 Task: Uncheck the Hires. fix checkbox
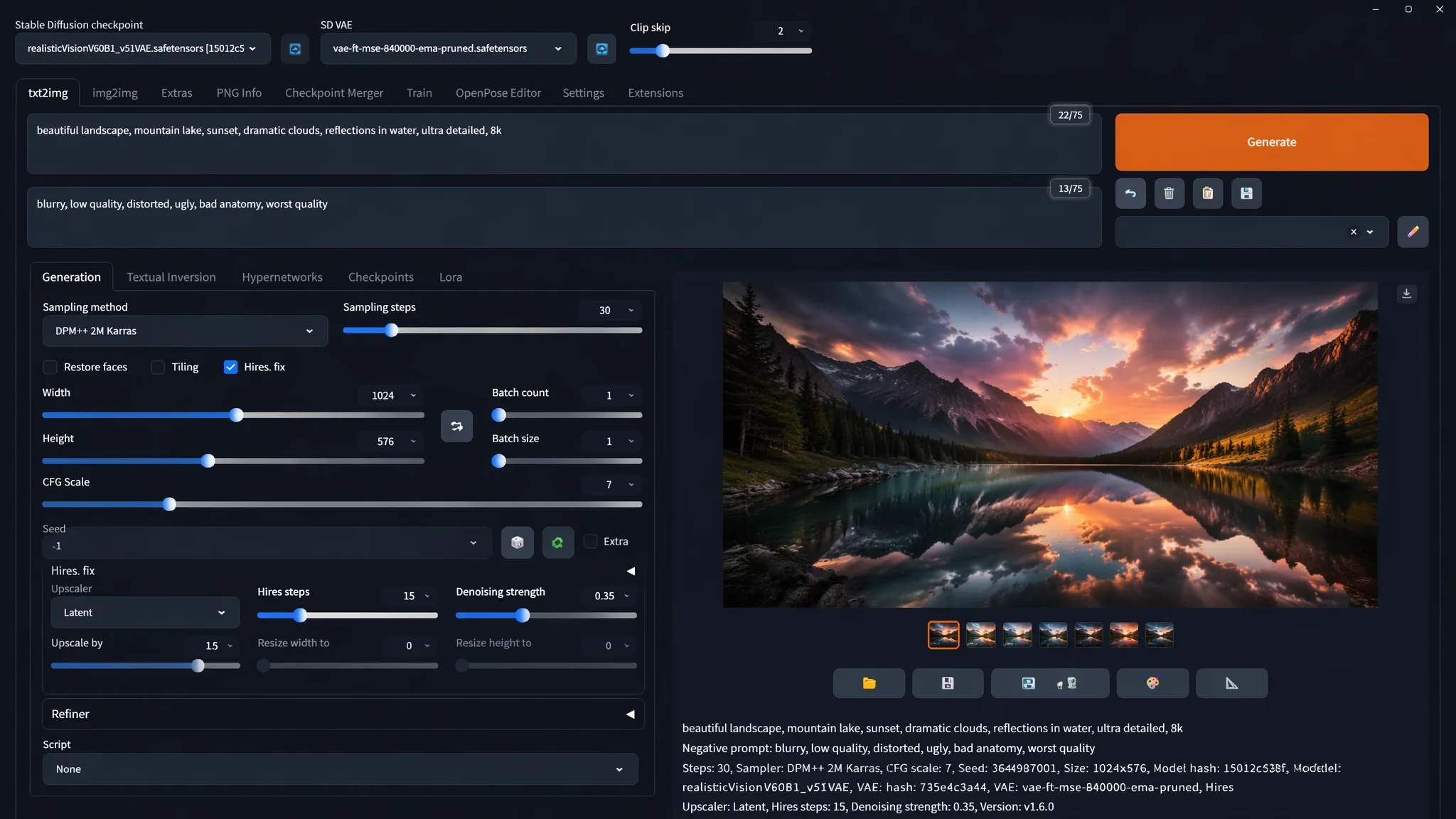[x=230, y=367]
